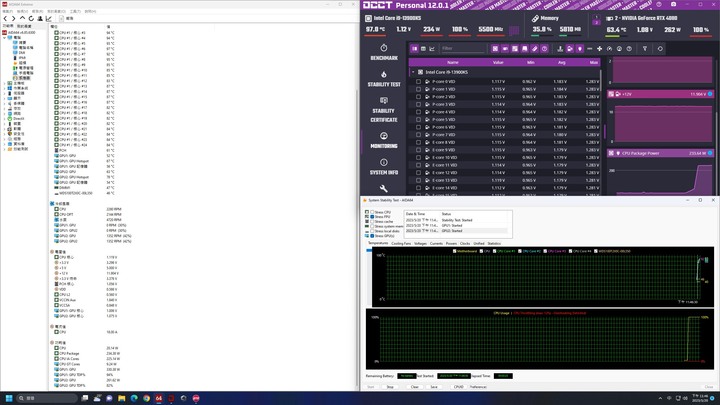720x405 pixels.
Task: Expand the DirectX node in AIDA64 tree
Action: click(x=5, y=118)
